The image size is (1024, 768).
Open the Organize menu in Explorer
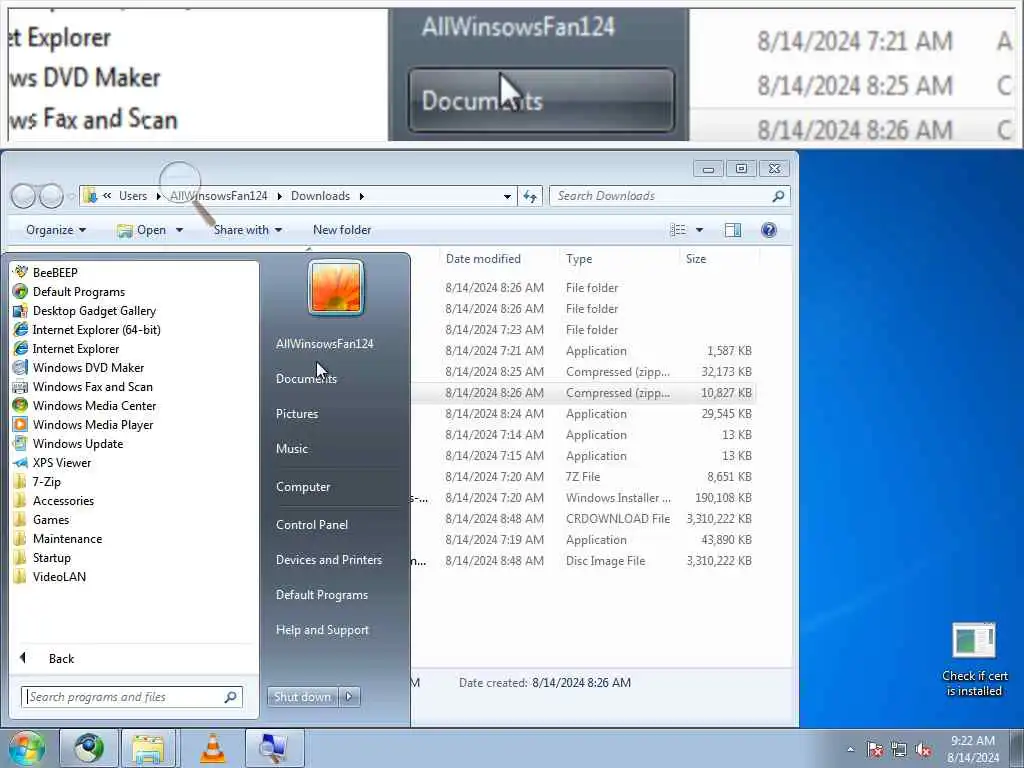[x=56, y=230]
